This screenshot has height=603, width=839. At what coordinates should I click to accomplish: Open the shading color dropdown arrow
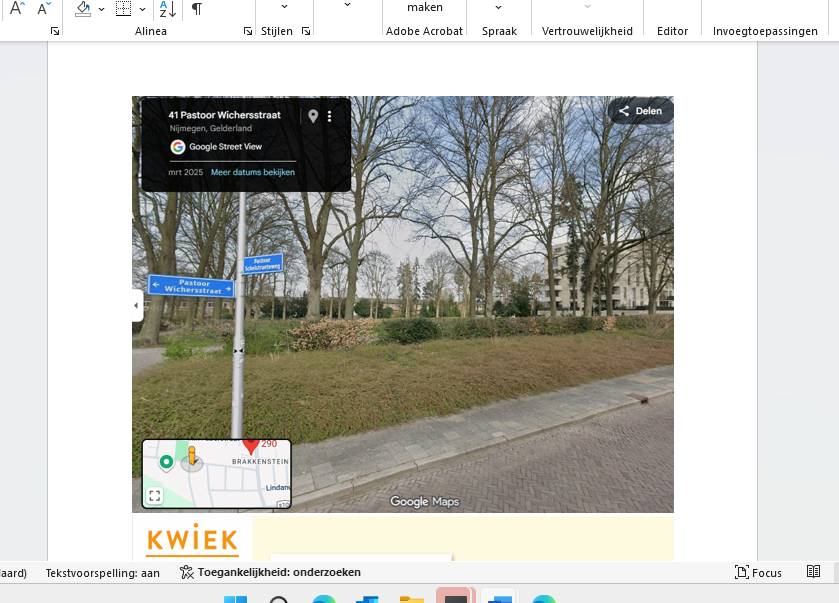101,10
